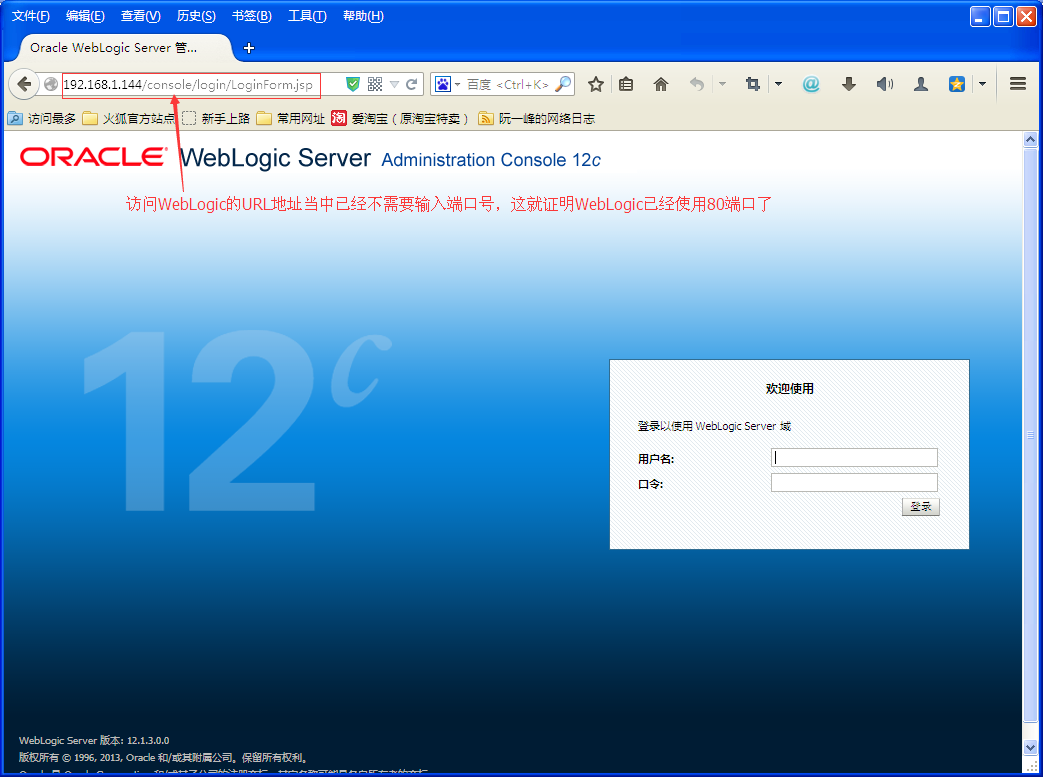Expand the undo arrow dropdown
The height and width of the screenshot is (777, 1043).
click(722, 84)
